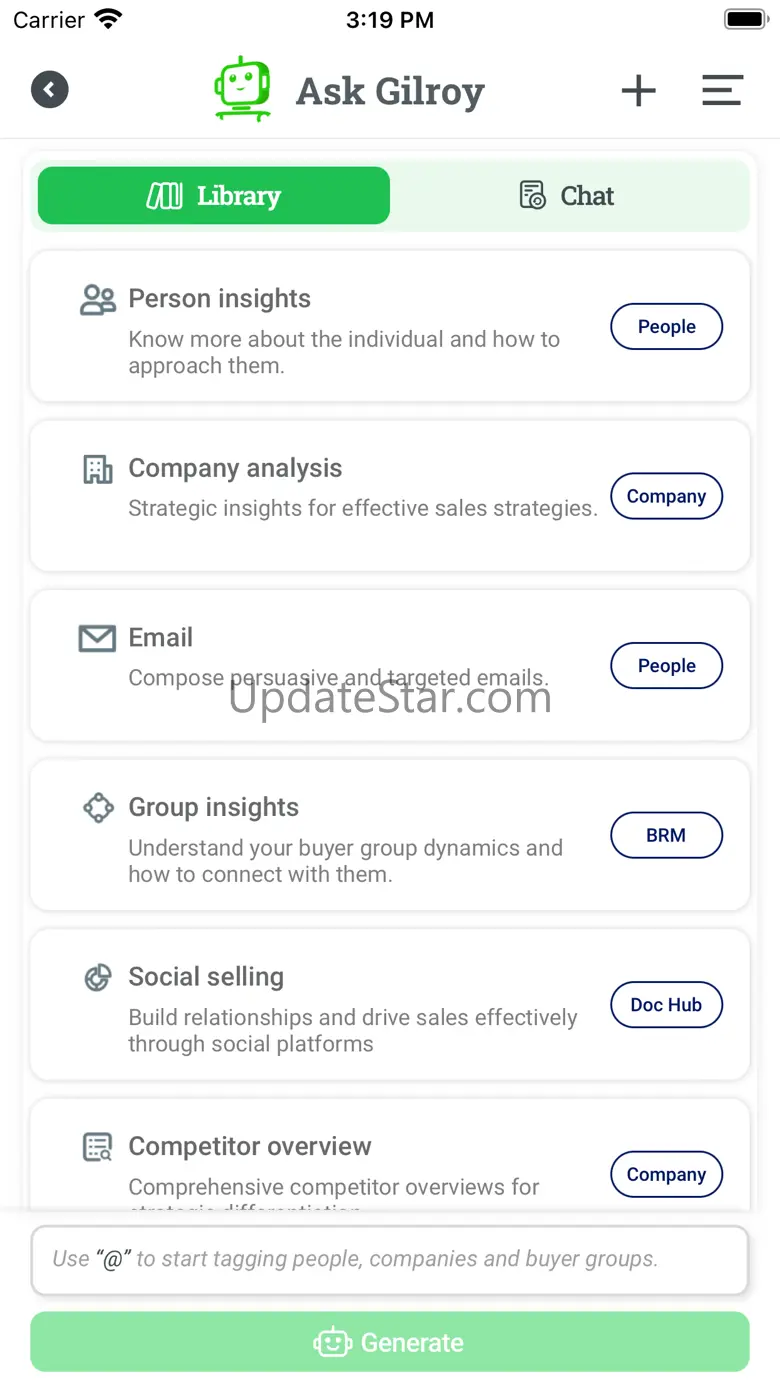Viewport: 780px width, 1387px height.
Task: Tap the green Gilroy robot logo
Action: (242, 89)
